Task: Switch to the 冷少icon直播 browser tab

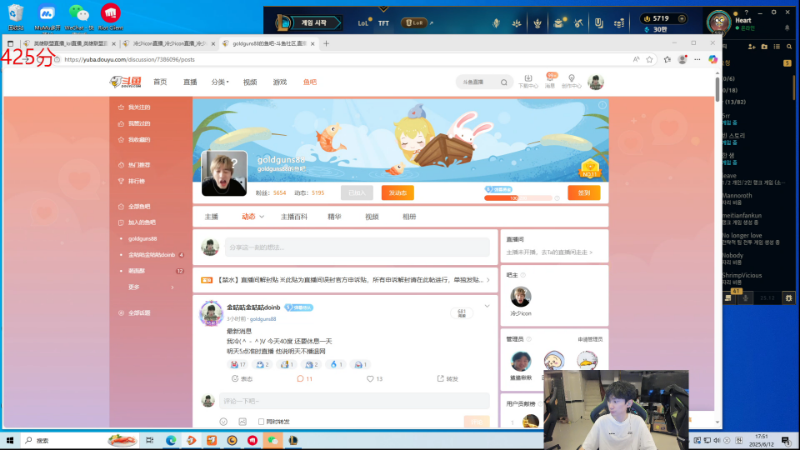Action: 168,43
